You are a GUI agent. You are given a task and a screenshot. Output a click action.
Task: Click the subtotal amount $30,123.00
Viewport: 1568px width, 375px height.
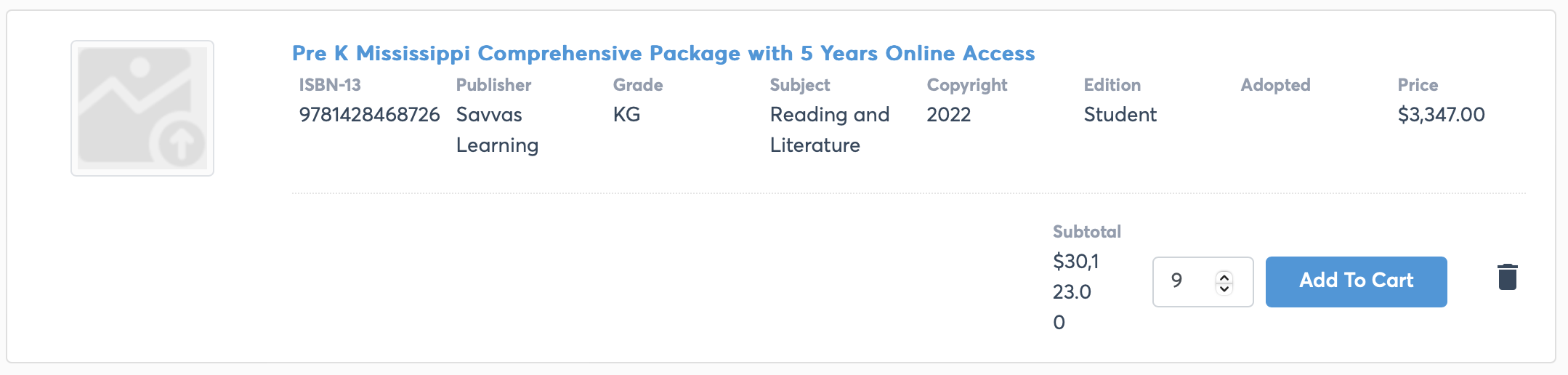pyautogui.click(x=1076, y=291)
